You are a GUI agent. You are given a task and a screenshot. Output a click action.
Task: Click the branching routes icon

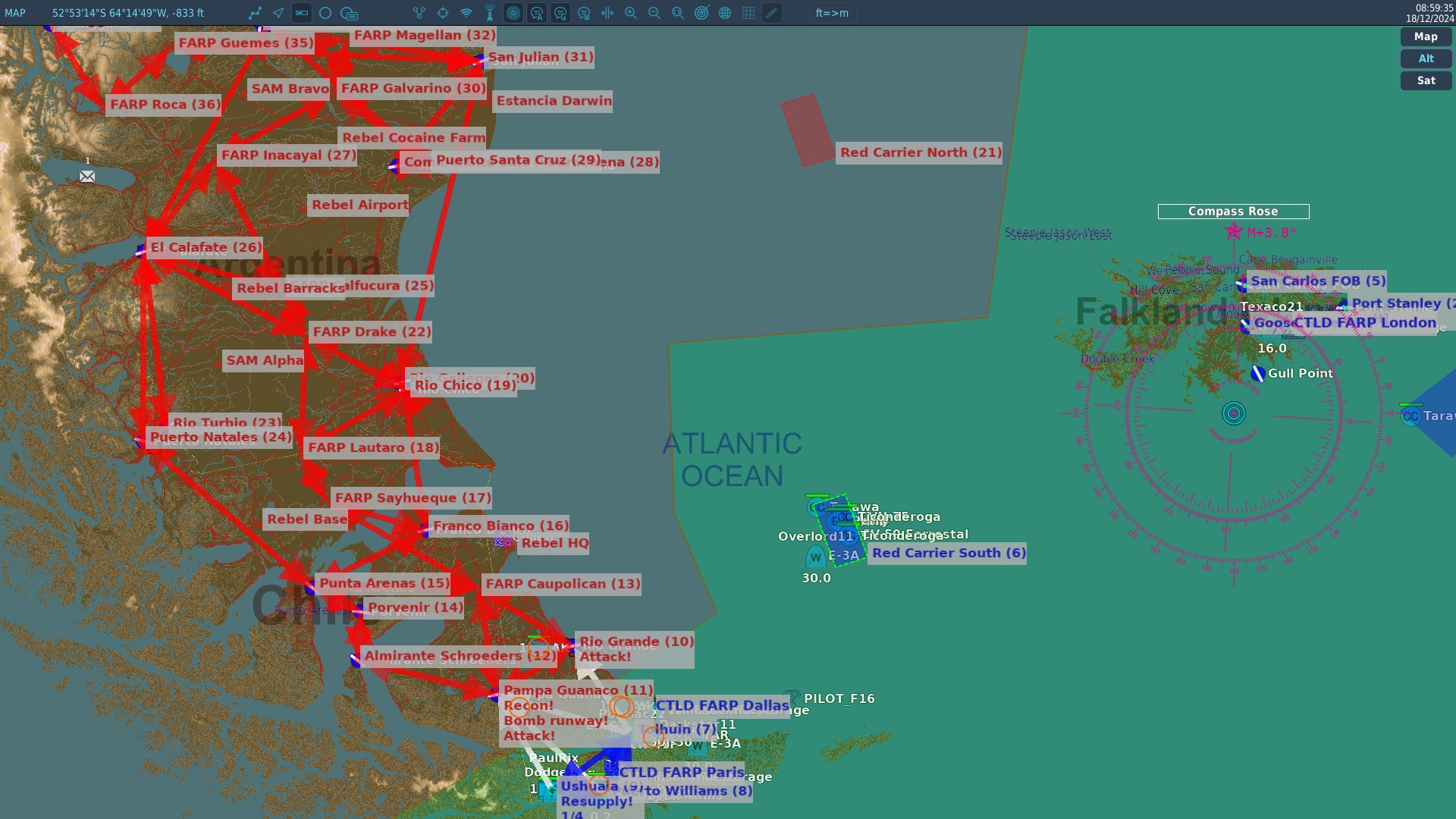(419, 13)
